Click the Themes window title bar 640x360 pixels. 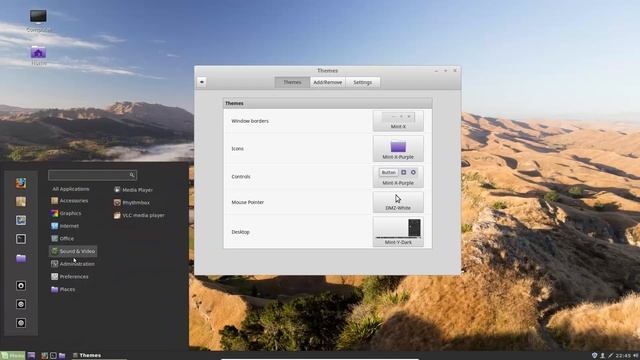coord(328,71)
